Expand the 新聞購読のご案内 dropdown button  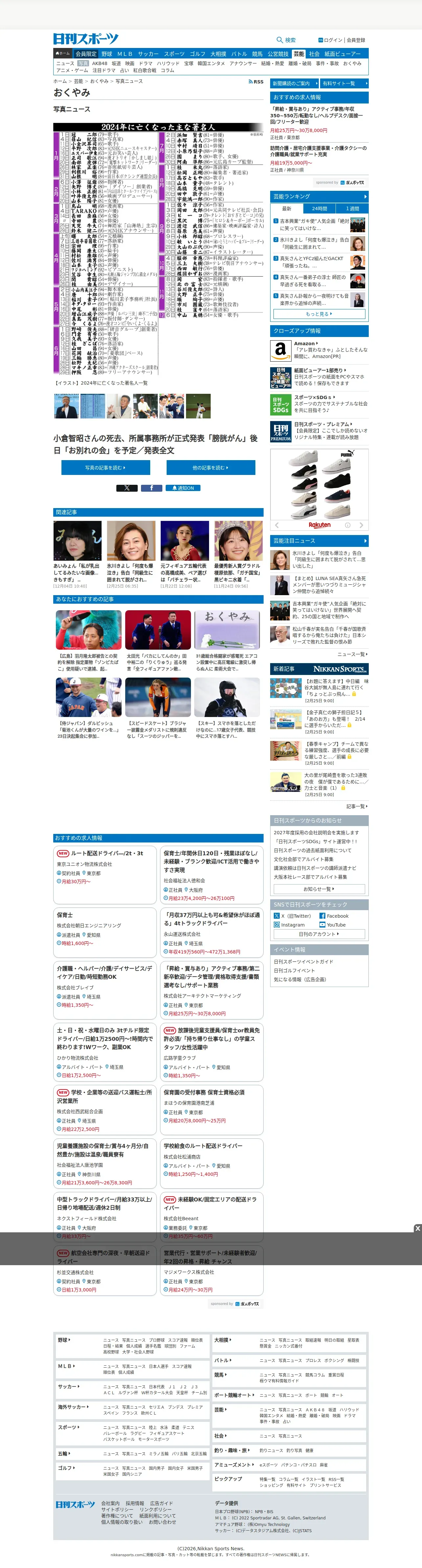[294, 83]
